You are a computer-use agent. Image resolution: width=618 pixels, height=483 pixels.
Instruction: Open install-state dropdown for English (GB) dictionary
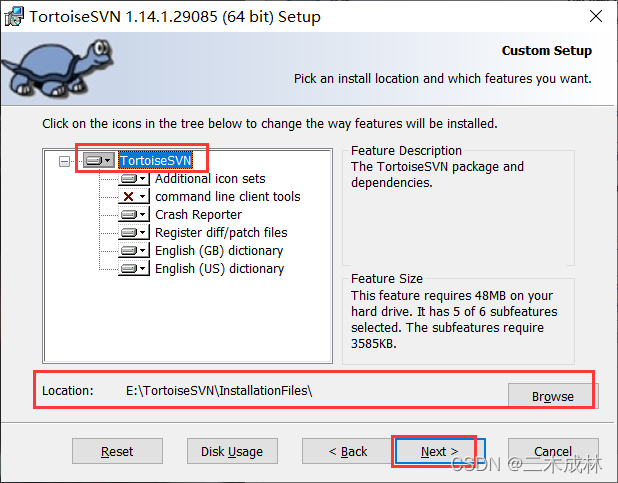pyautogui.click(x=134, y=250)
